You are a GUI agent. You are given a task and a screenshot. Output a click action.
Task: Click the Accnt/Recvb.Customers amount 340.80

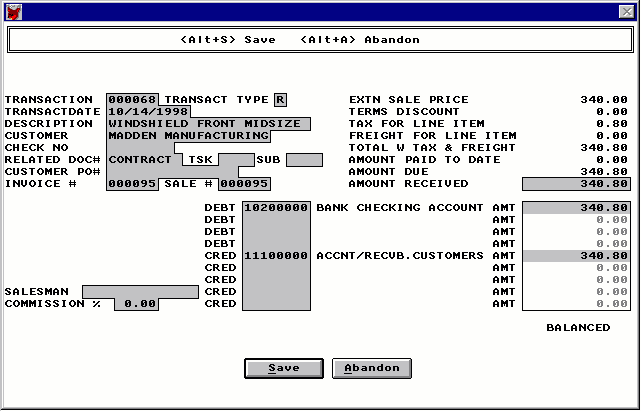tap(576, 256)
